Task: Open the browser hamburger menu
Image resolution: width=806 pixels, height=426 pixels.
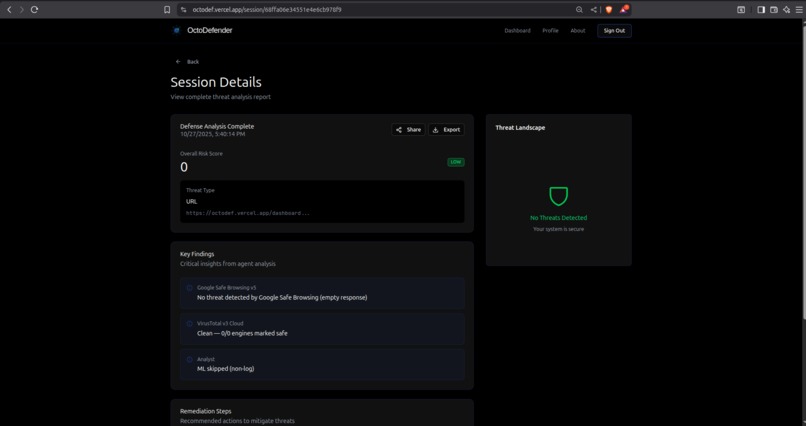Action: click(x=799, y=9)
